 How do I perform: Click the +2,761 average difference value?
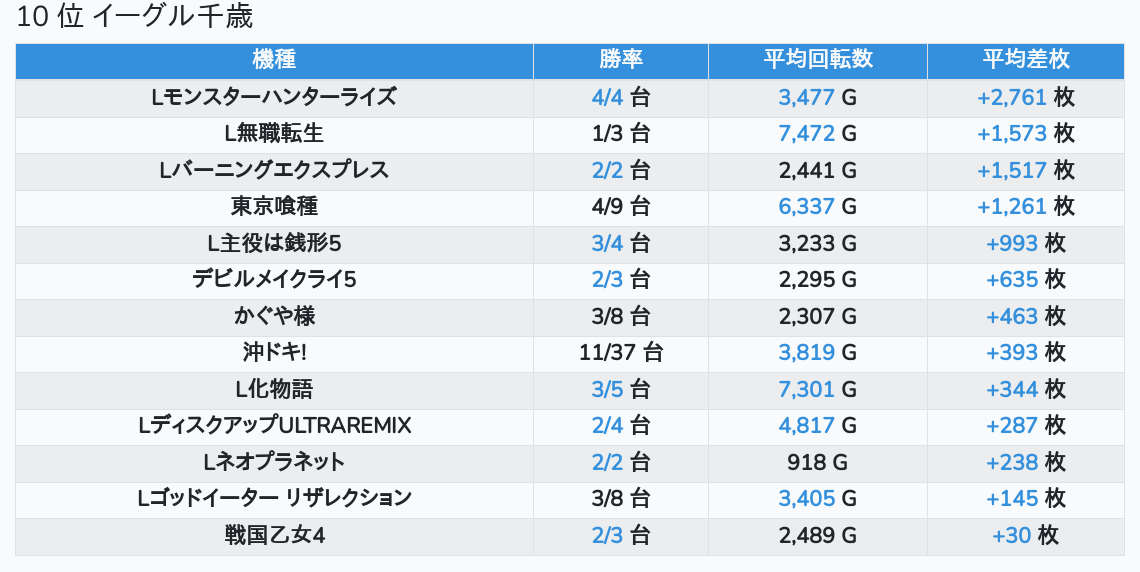coord(1011,97)
